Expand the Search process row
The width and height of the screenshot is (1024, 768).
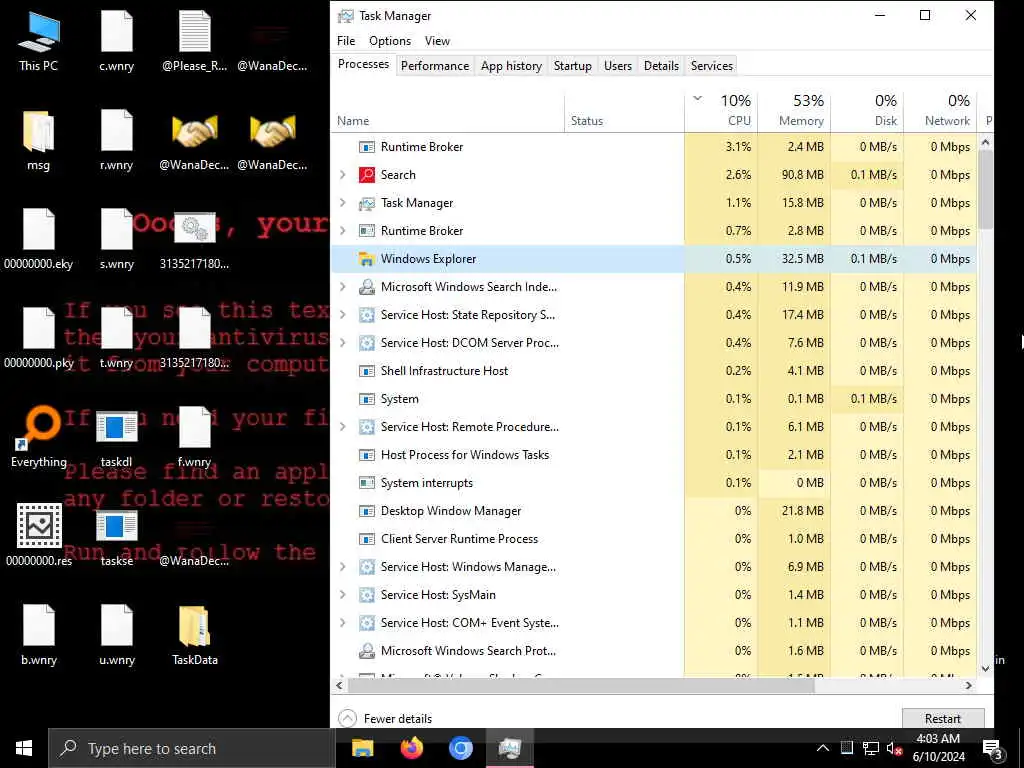(343, 174)
